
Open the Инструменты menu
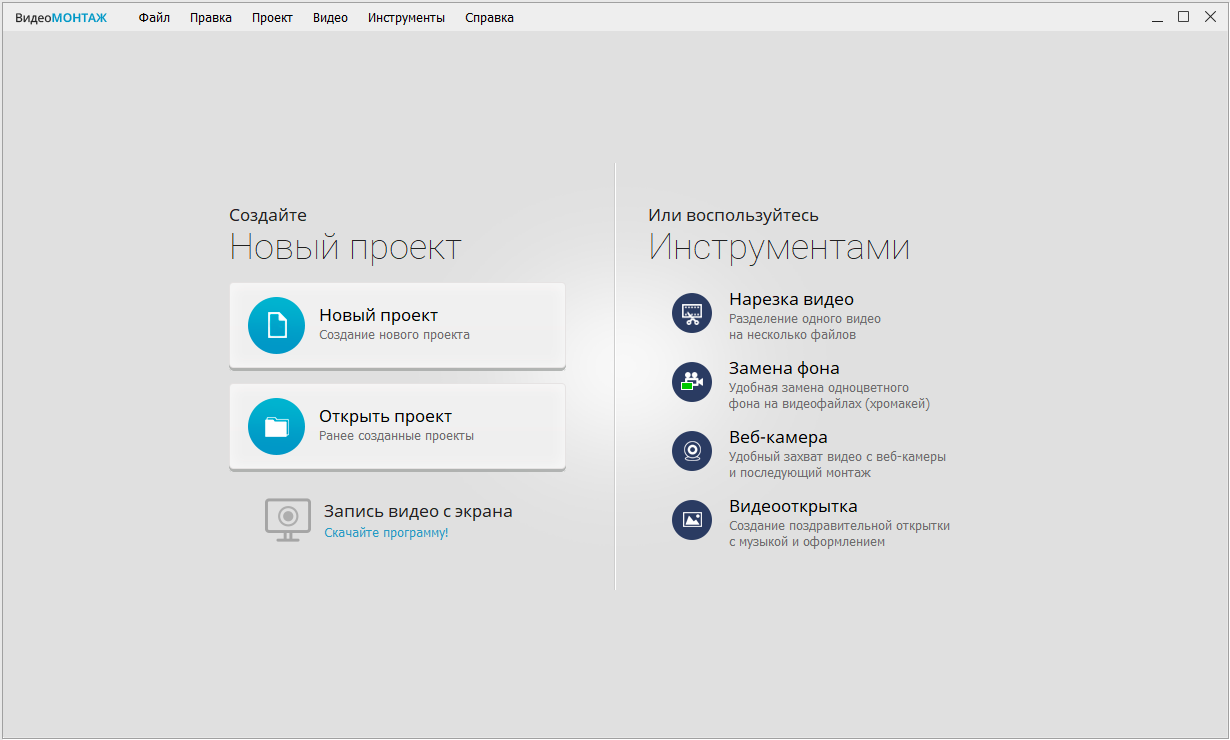tap(406, 17)
